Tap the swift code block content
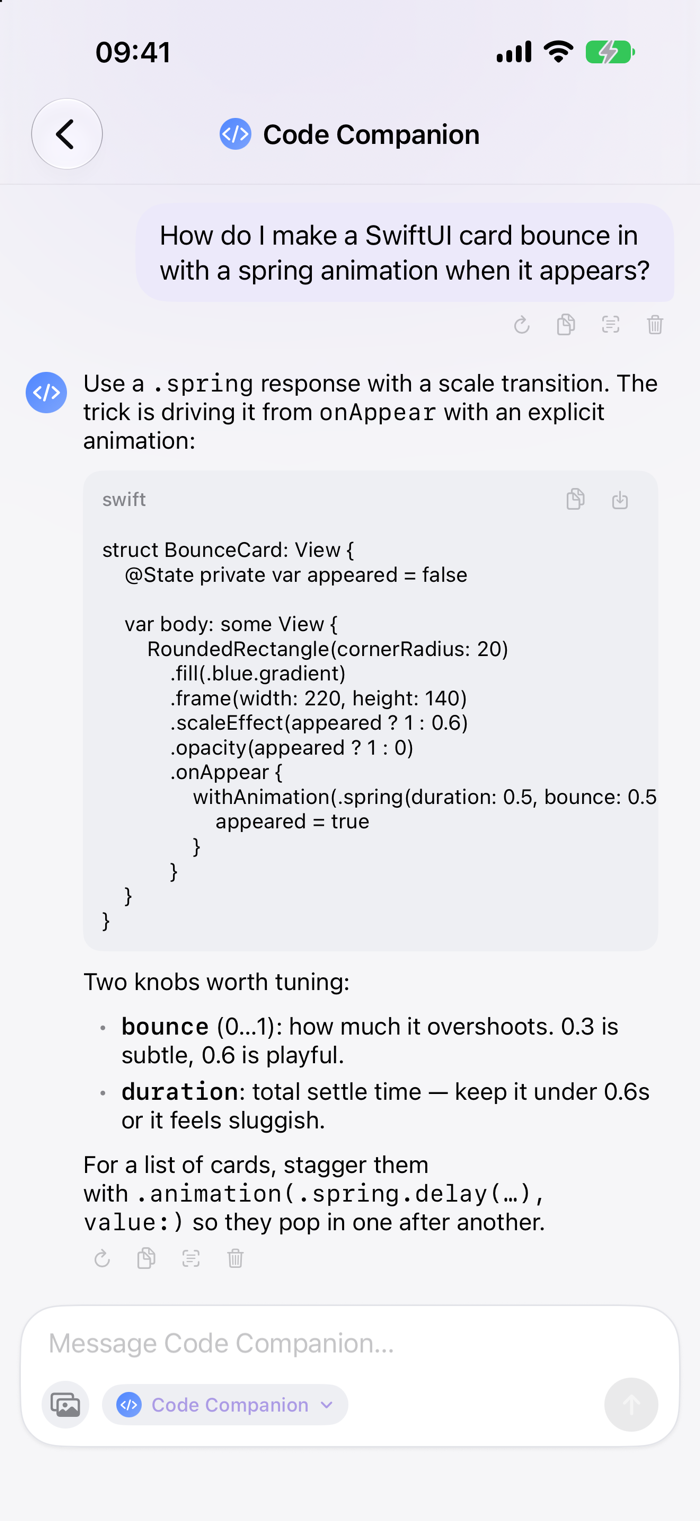The image size is (700, 1521). point(370,735)
